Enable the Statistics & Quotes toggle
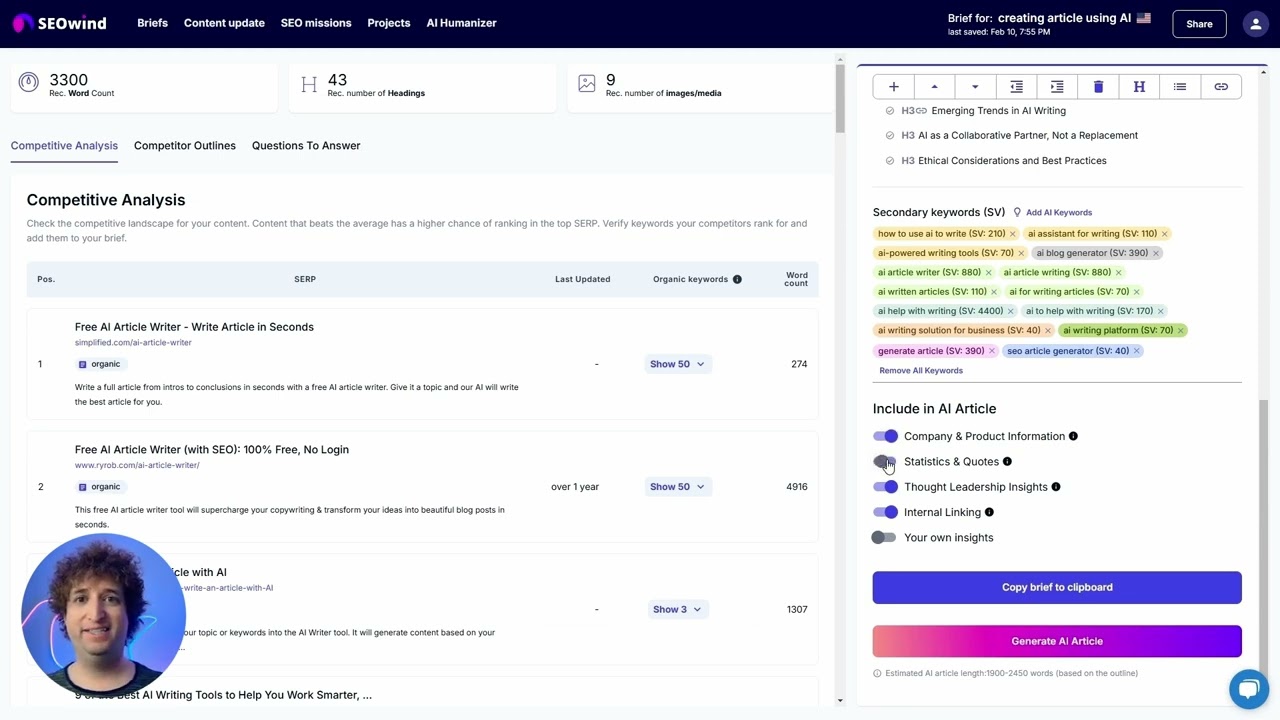 point(884,461)
